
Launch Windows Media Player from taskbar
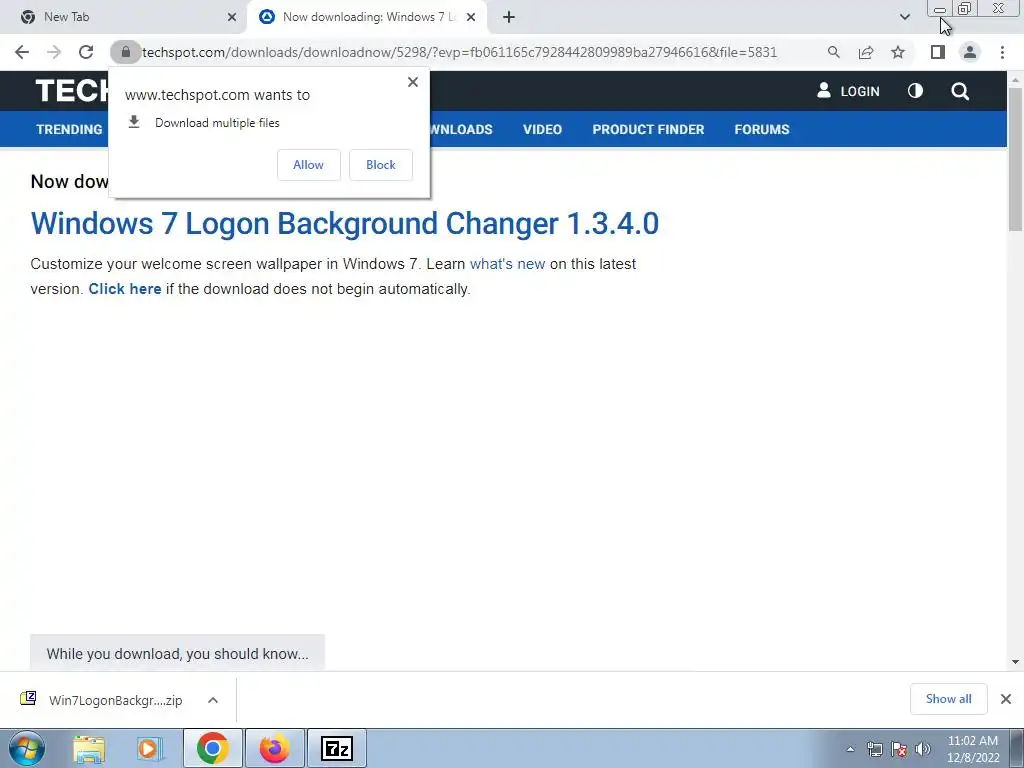pyautogui.click(x=150, y=748)
